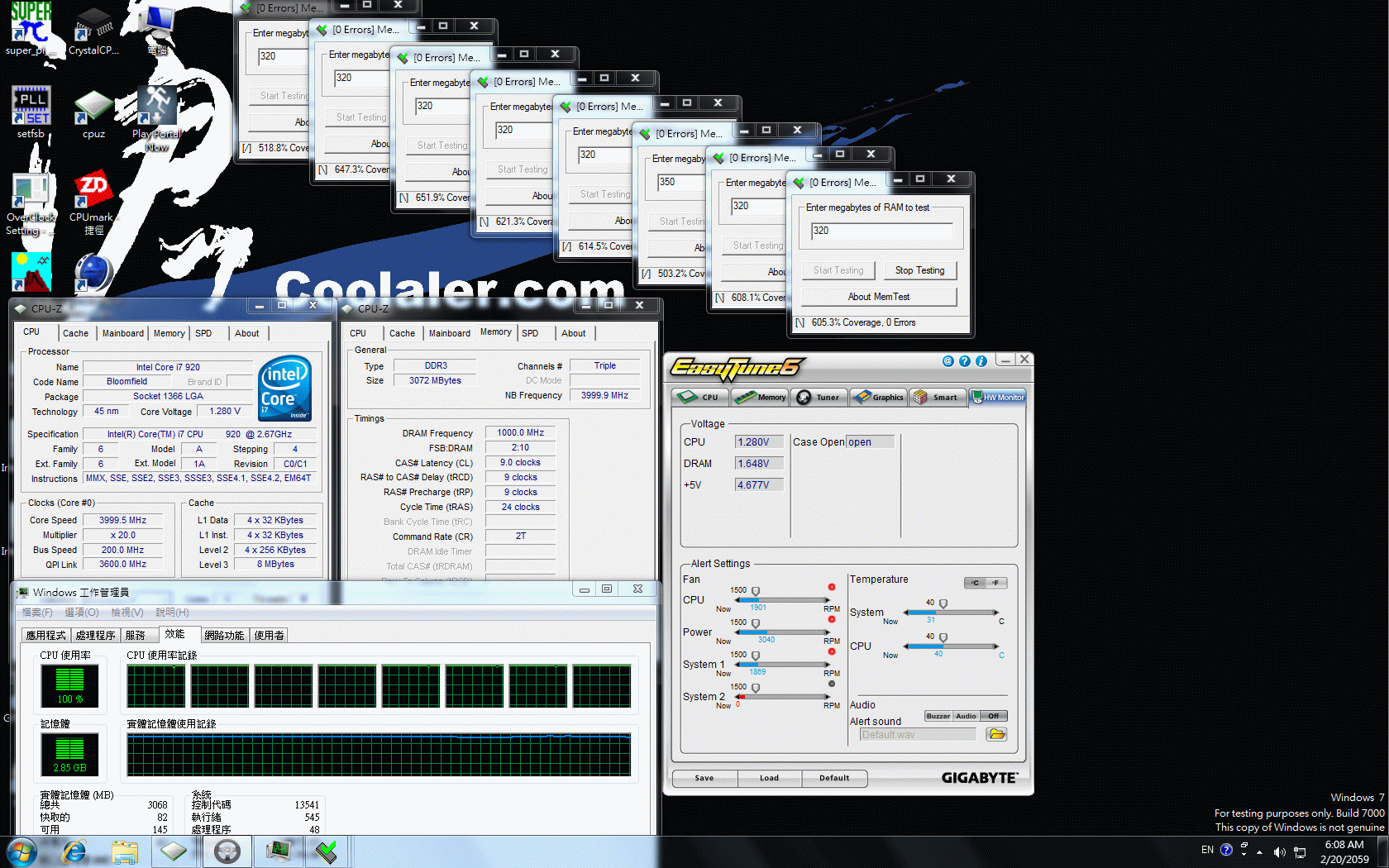Select the EasyTune steering wheel taskbar icon
The width and height of the screenshot is (1389, 868).
[227, 851]
